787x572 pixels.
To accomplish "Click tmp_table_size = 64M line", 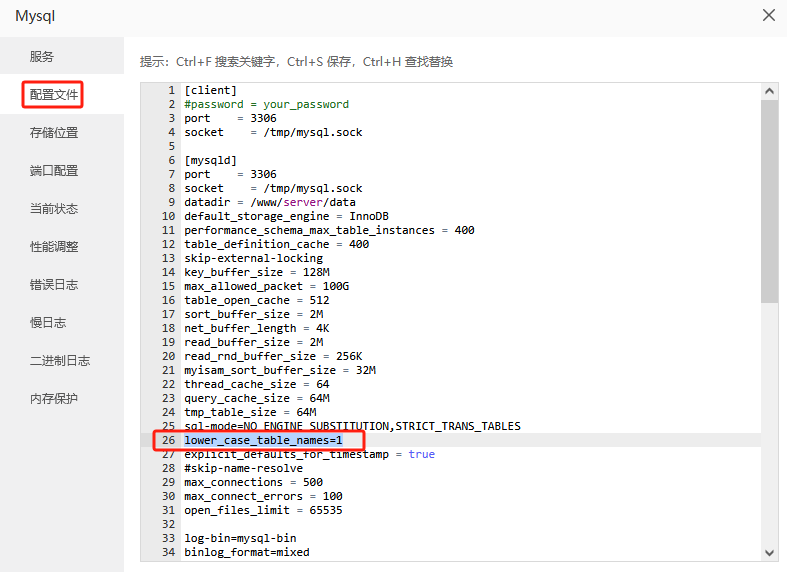I will point(250,412).
